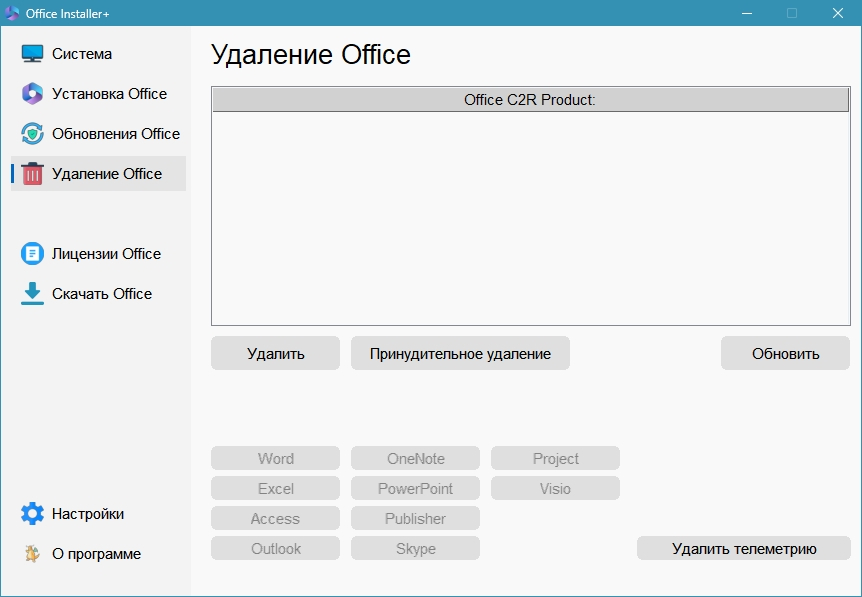Viewport: 862px width, 597px height.
Task: Click Удалить телеметрию button
Action: pyautogui.click(x=744, y=548)
